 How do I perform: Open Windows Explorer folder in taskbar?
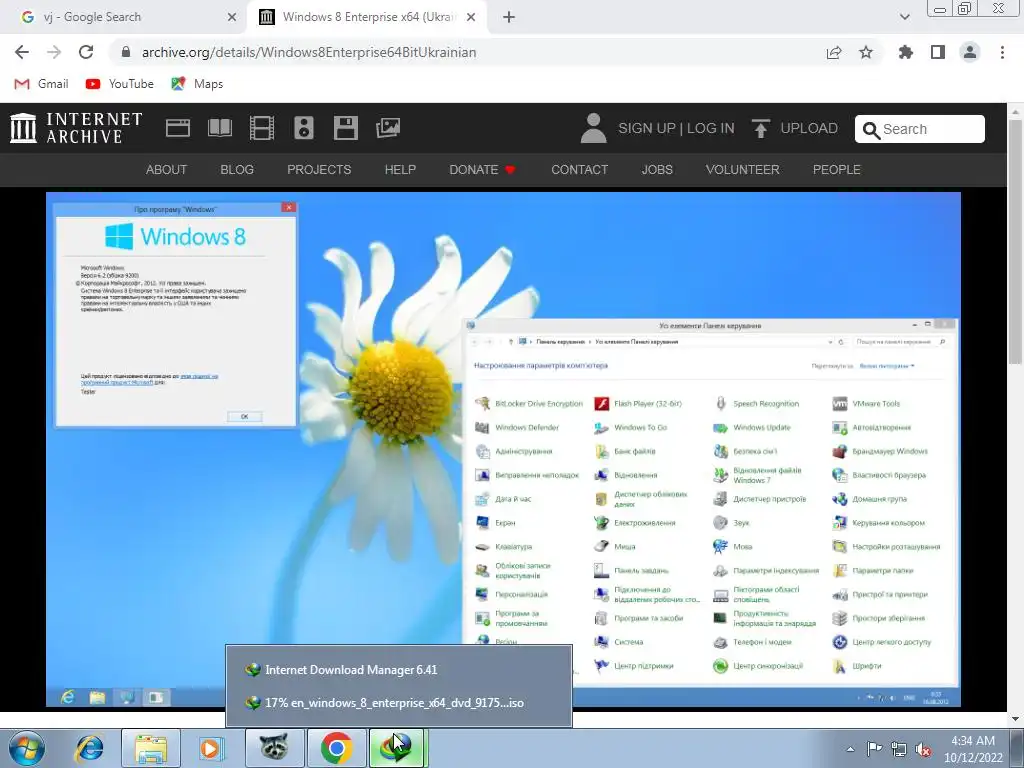click(x=151, y=748)
